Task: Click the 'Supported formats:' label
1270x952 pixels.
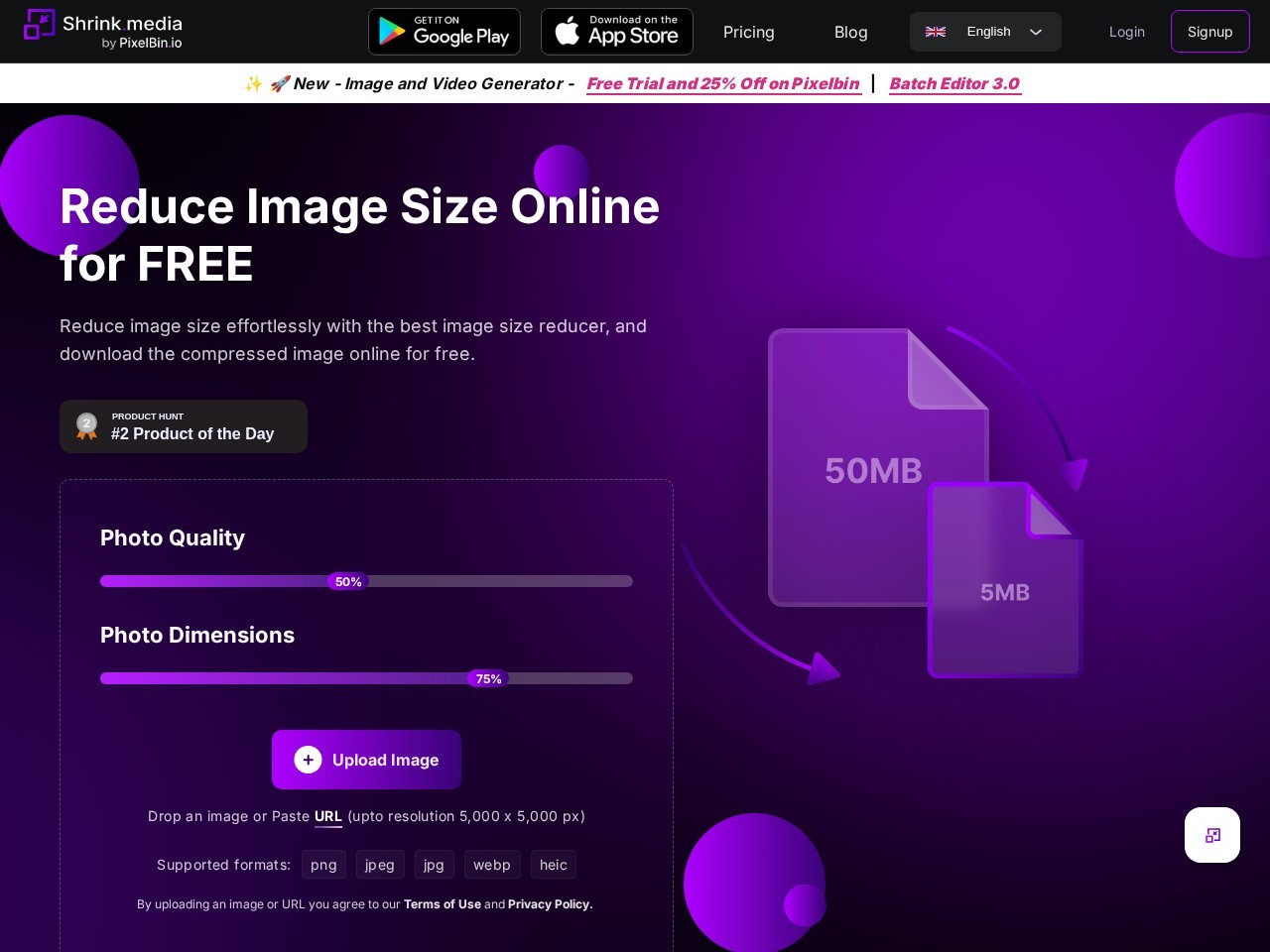Action: (223, 865)
